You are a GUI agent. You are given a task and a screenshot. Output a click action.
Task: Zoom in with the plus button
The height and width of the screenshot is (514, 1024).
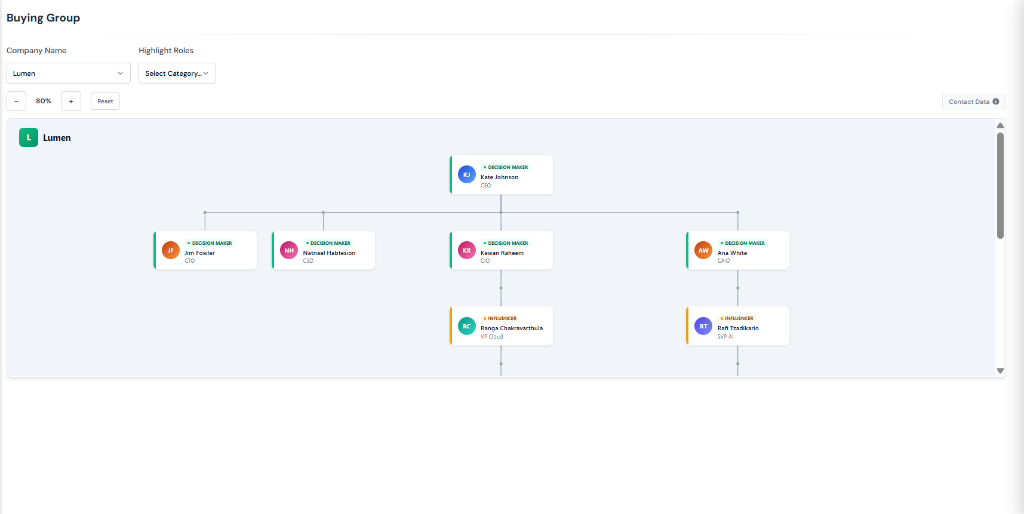tap(71, 101)
